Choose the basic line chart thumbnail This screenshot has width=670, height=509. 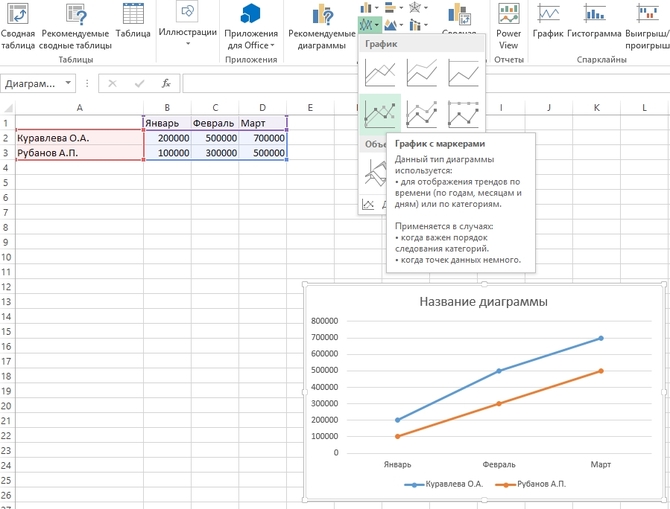(x=379, y=72)
